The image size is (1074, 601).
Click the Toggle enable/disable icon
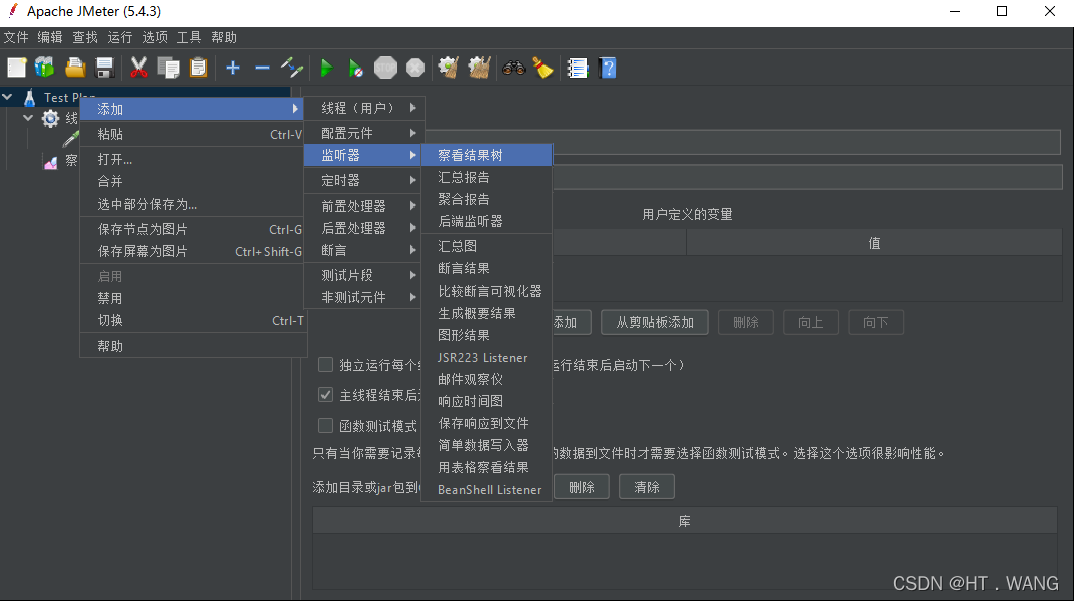tap(292, 68)
